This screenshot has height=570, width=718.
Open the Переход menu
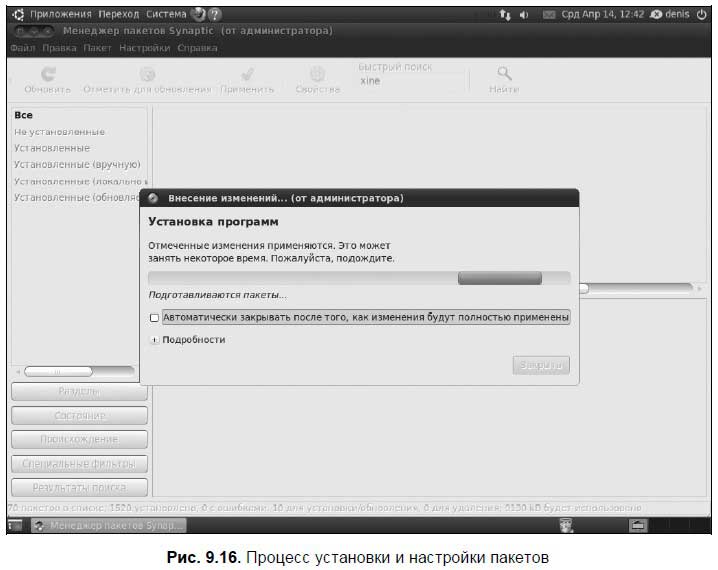[x=119, y=15]
